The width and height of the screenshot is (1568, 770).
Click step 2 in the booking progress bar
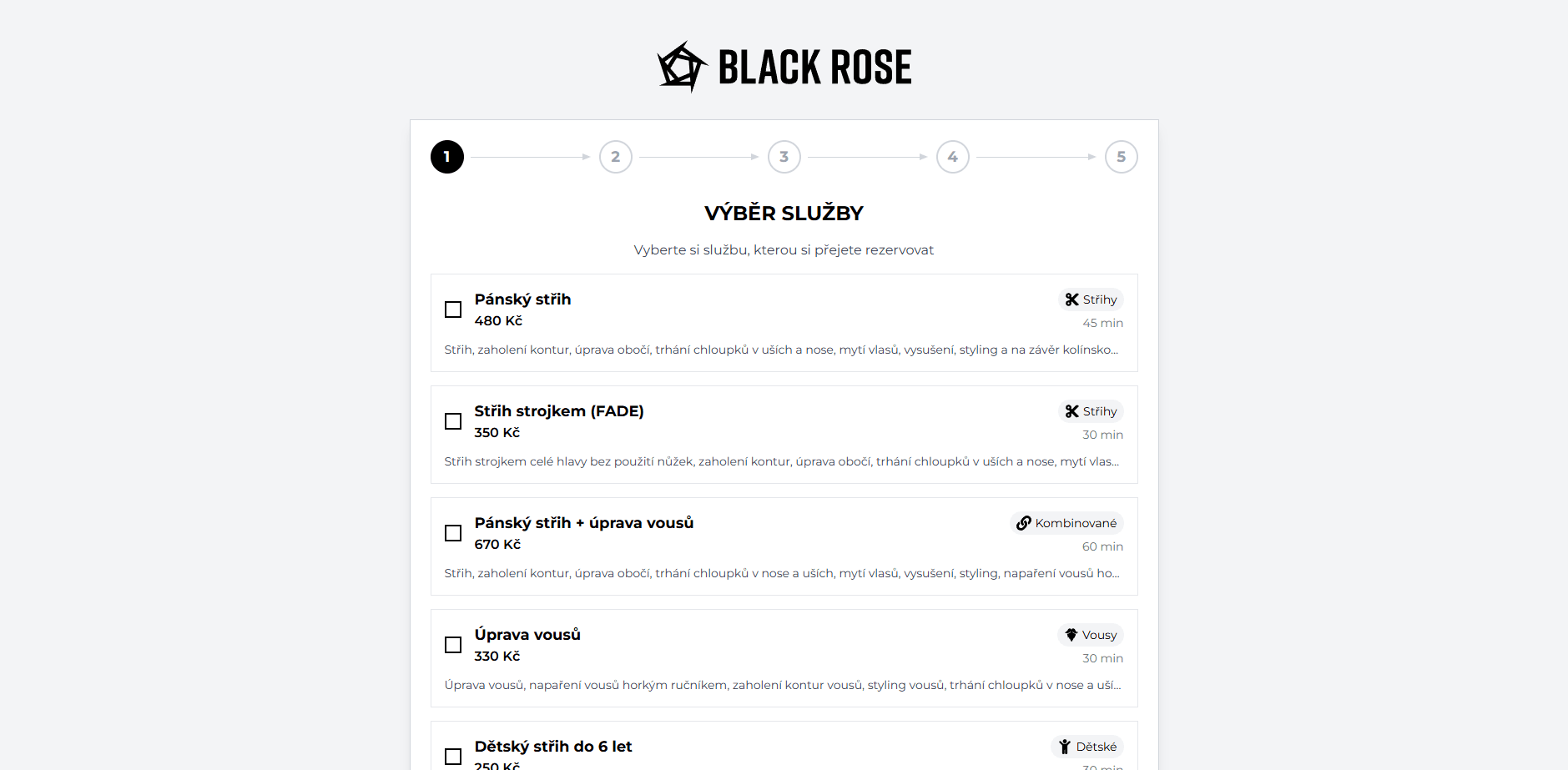615,156
